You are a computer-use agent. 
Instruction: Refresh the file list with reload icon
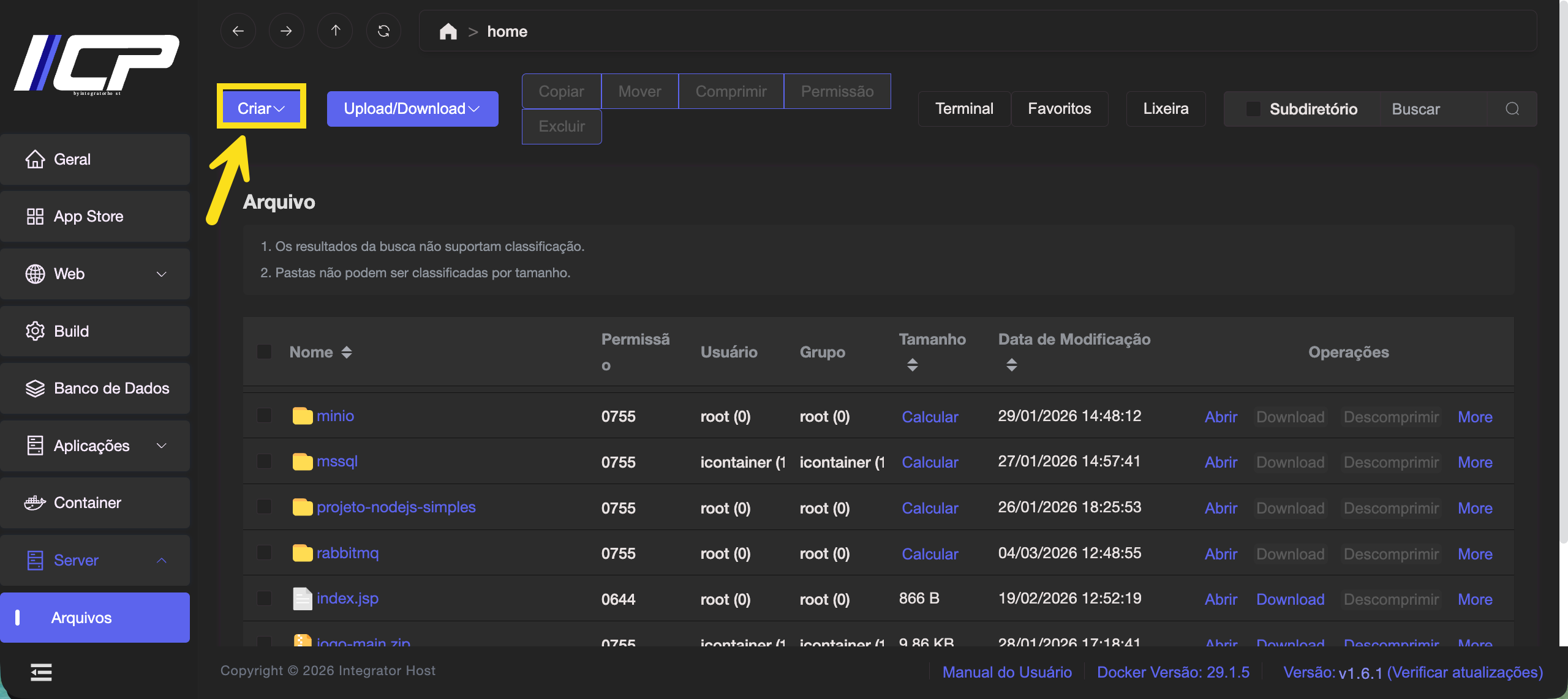pyautogui.click(x=383, y=31)
